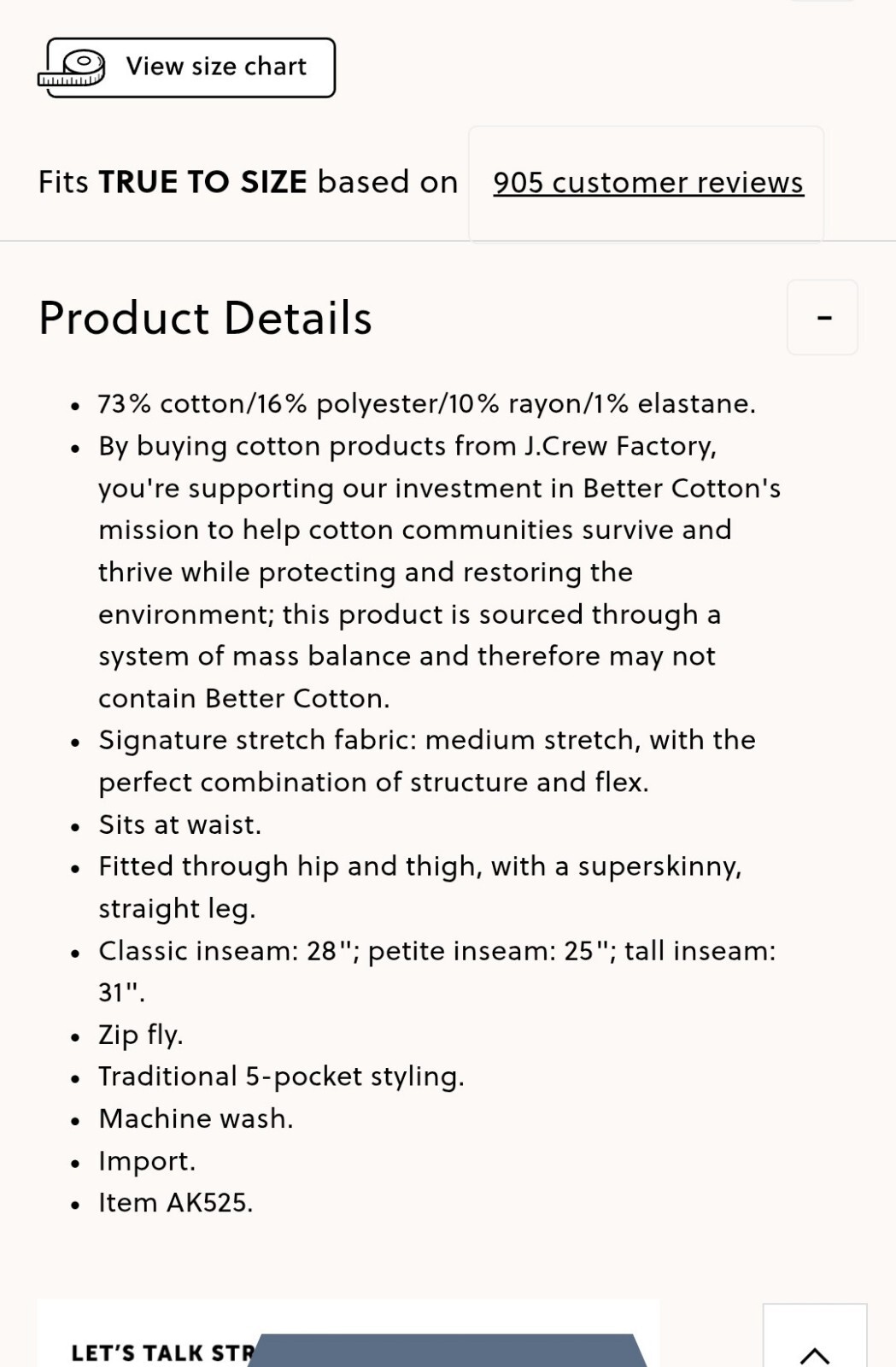
Task: Click the Traditional 5-pocket styling bullet
Action: coord(282,1077)
